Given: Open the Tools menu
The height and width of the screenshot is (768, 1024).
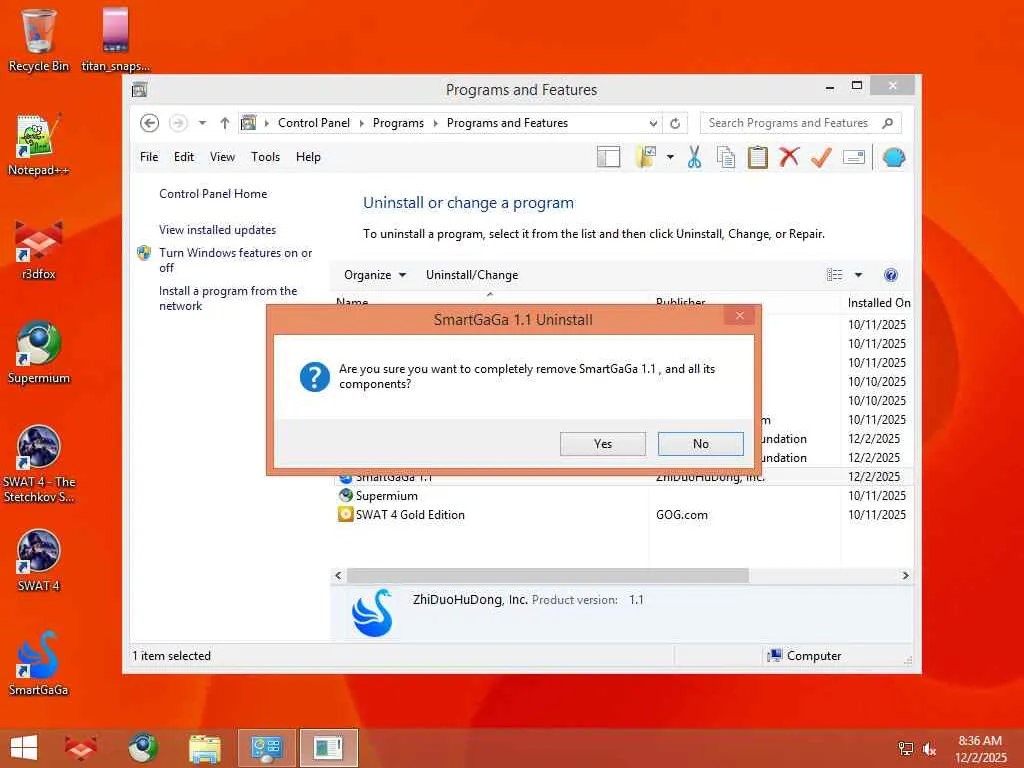Looking at the screenshot, I should 265,157.
